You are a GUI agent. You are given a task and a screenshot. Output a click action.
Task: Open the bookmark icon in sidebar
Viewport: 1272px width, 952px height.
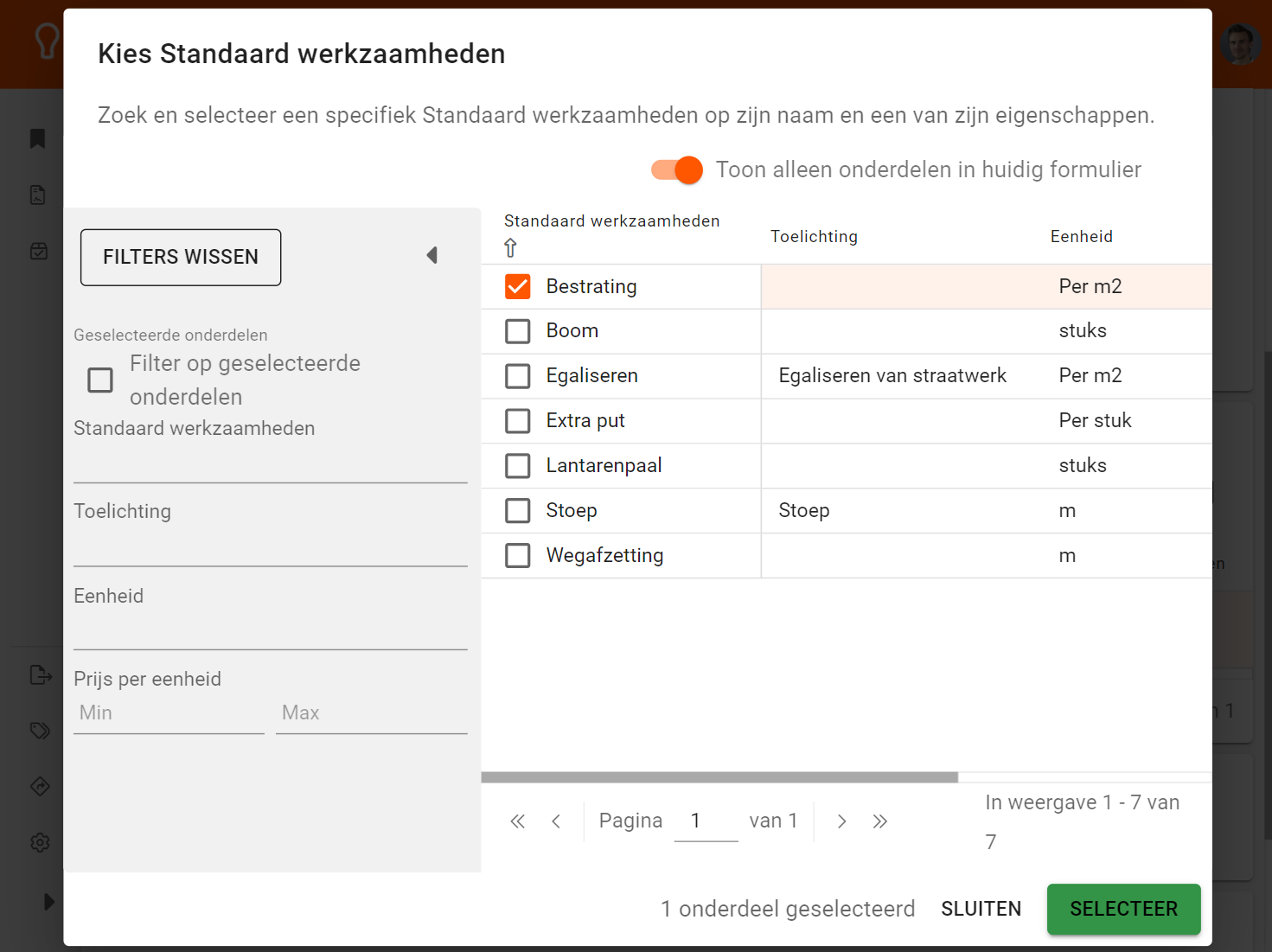pyautogui.click(x=37, y=138)
